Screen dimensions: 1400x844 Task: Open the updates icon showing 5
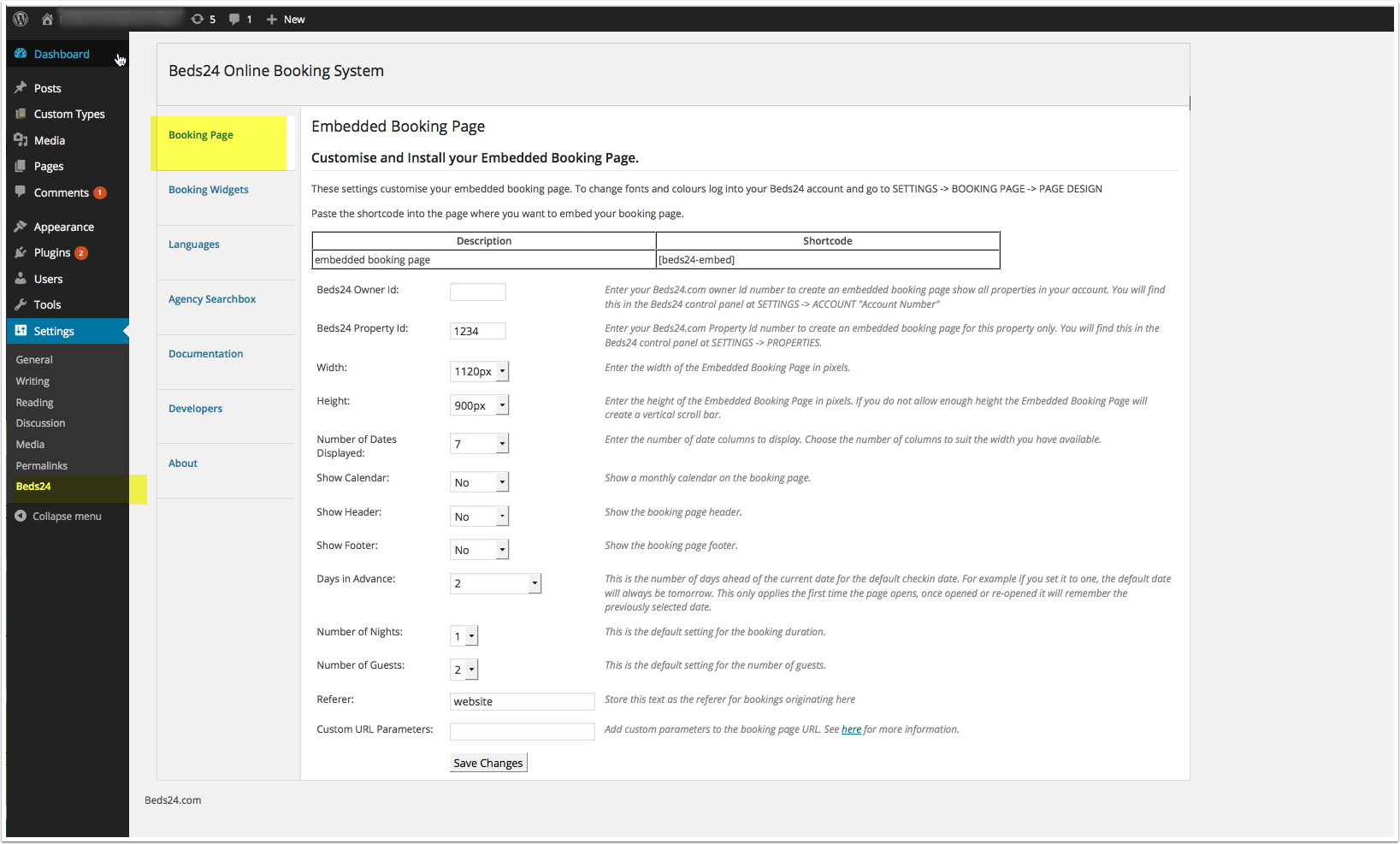198,19
